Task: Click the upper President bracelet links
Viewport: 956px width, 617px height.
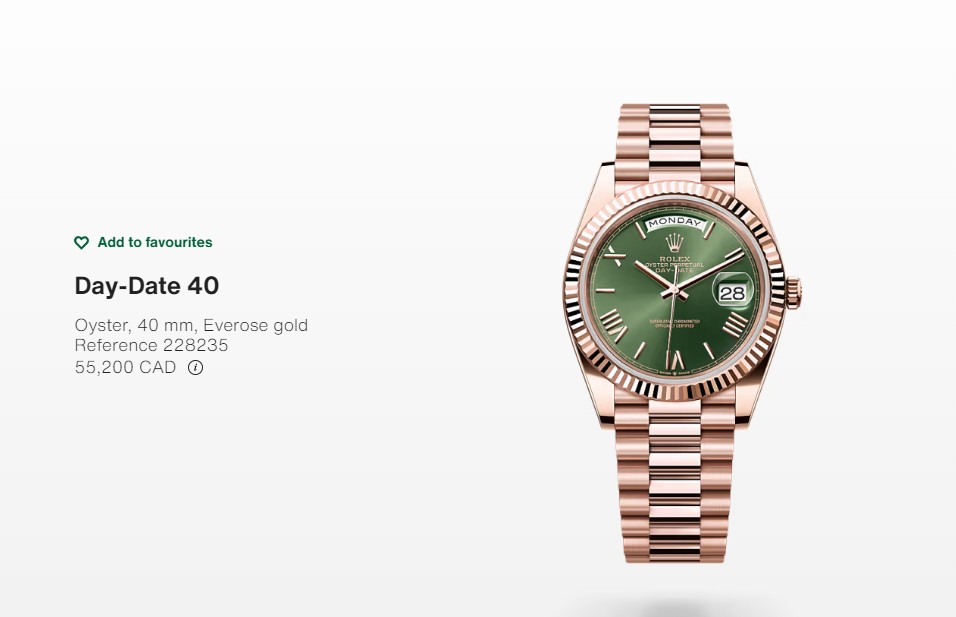Action: click(674, 141)
